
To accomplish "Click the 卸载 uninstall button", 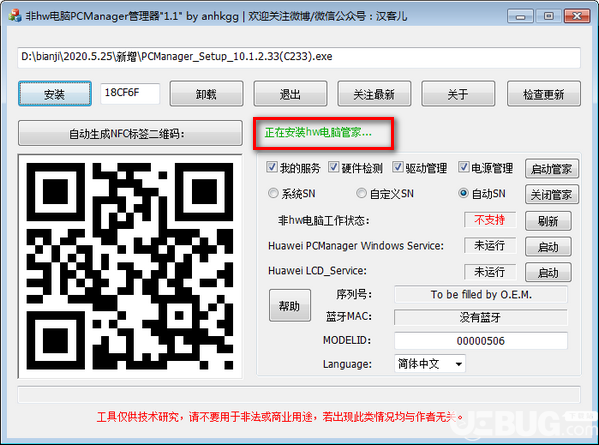I will point(206,94).
